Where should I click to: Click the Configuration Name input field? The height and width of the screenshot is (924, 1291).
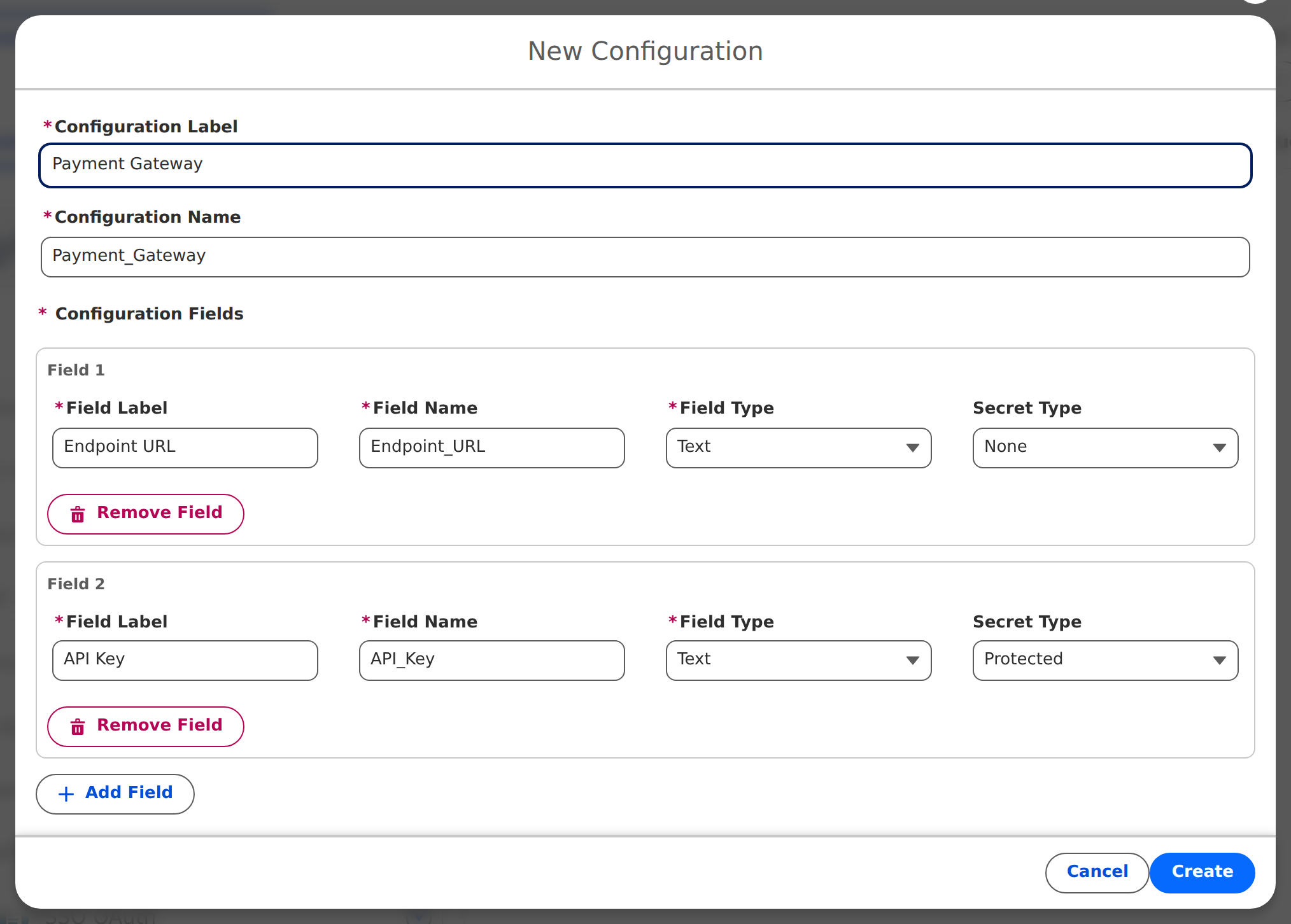click(645, 257)
